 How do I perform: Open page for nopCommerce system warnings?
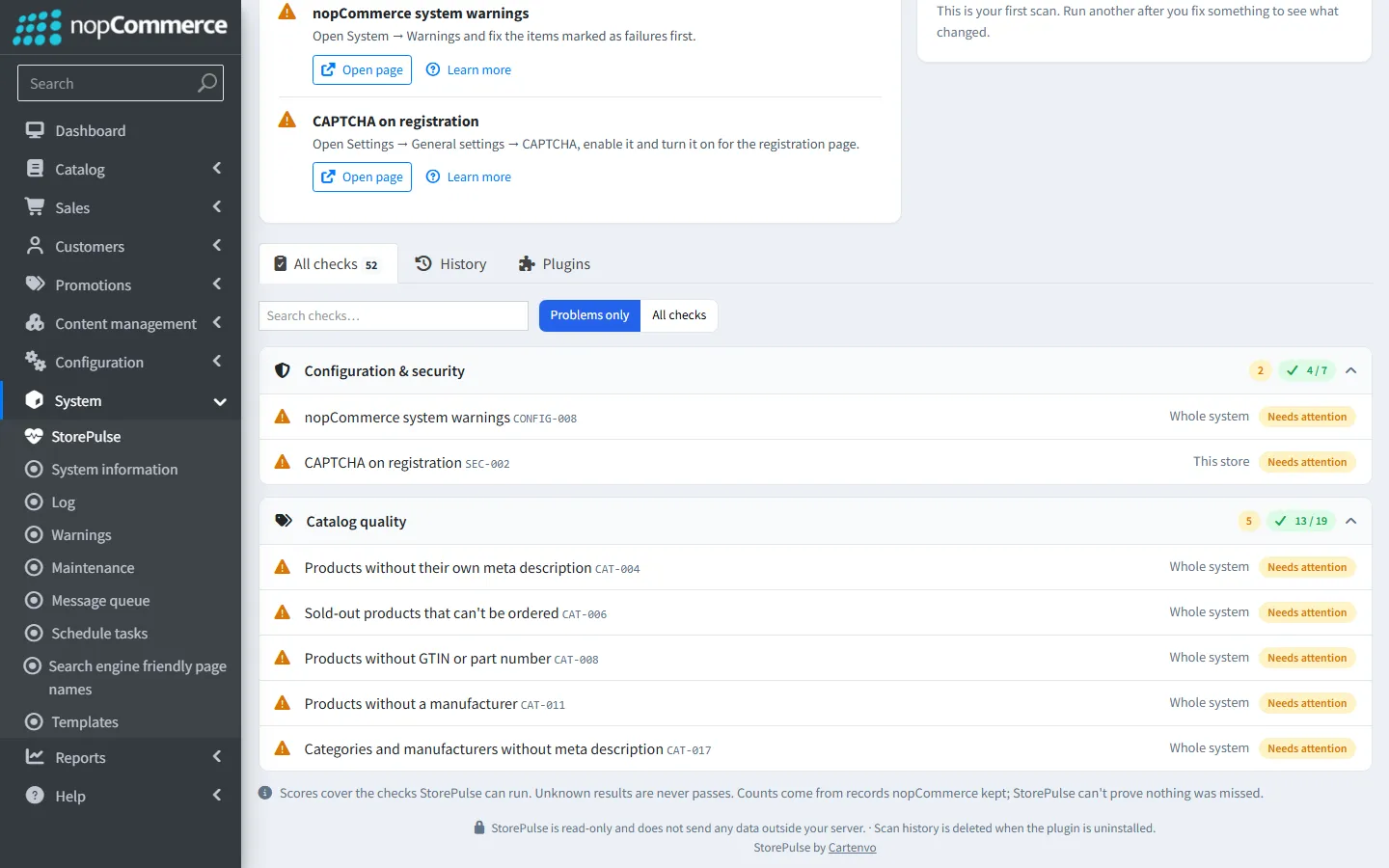point(362,69)
